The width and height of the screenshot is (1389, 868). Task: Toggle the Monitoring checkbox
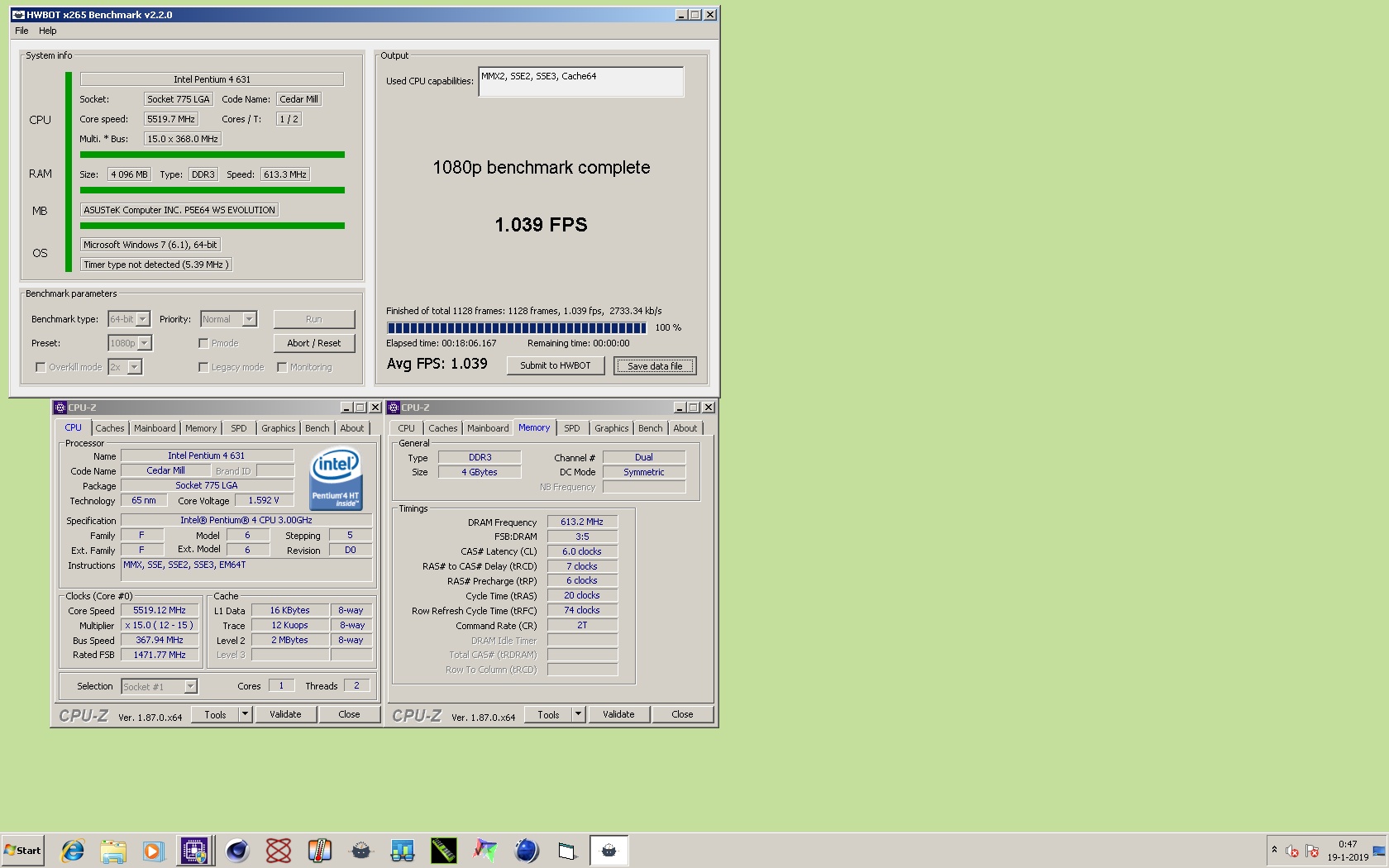click(282, 367)
